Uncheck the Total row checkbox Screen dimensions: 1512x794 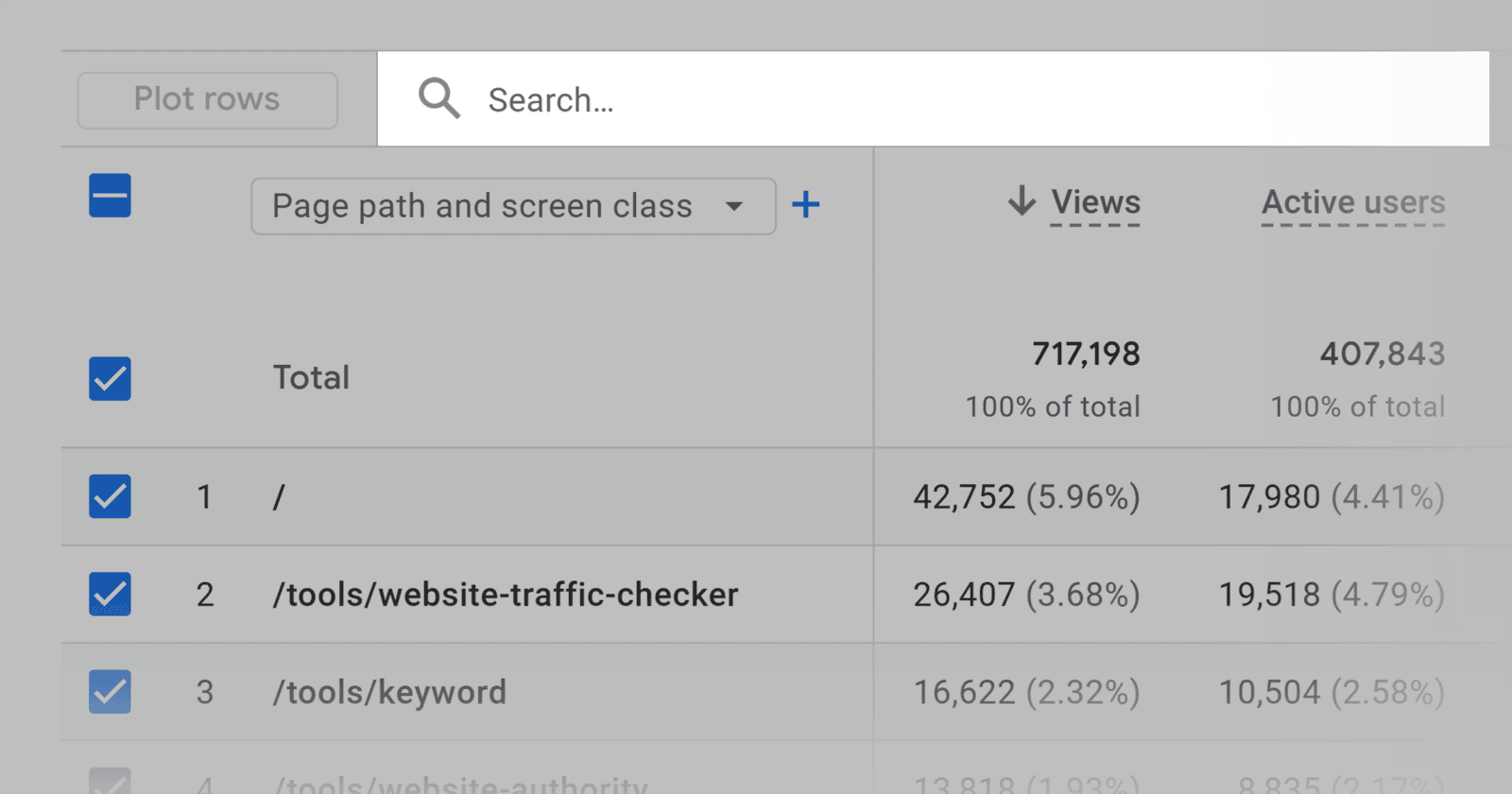110,378
